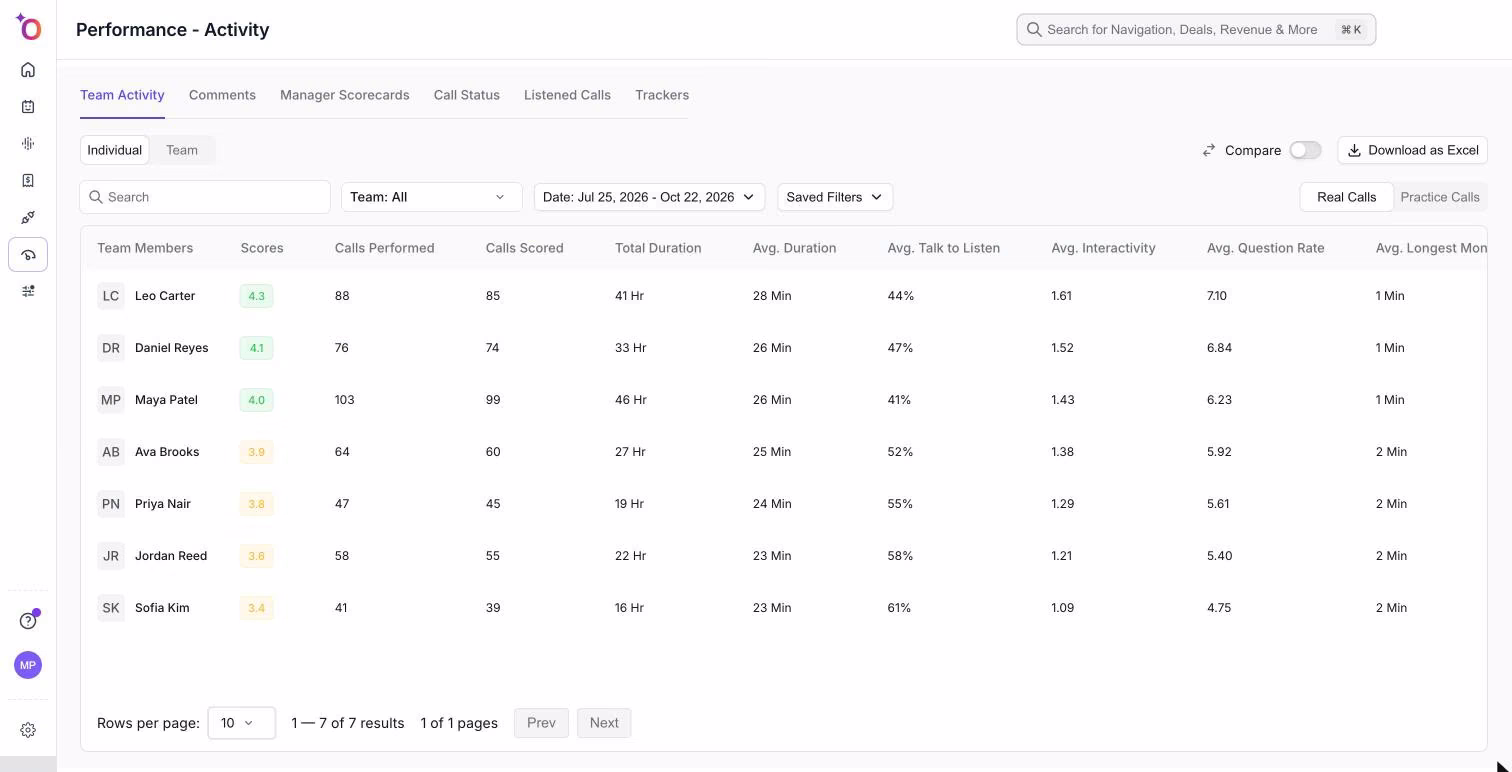The image size is (1512, 772).
Task: Click the Prev page button
Action: click(541, 723)
